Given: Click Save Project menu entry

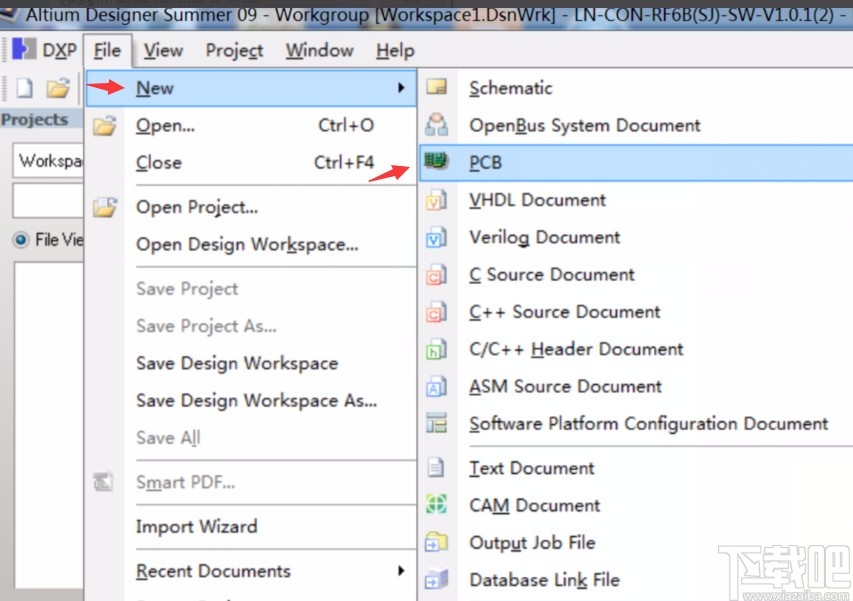Looking at the screenshot, I should pos(251,289).
